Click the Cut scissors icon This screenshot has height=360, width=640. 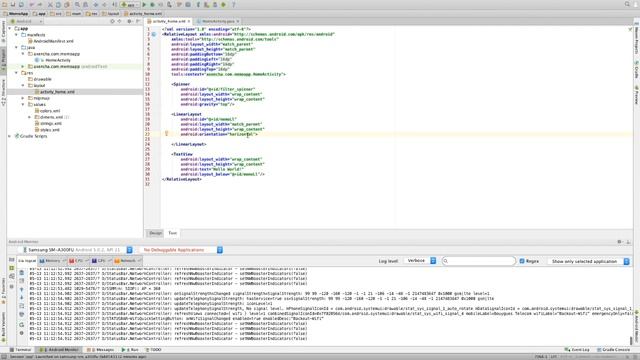[x=50, y=4]
